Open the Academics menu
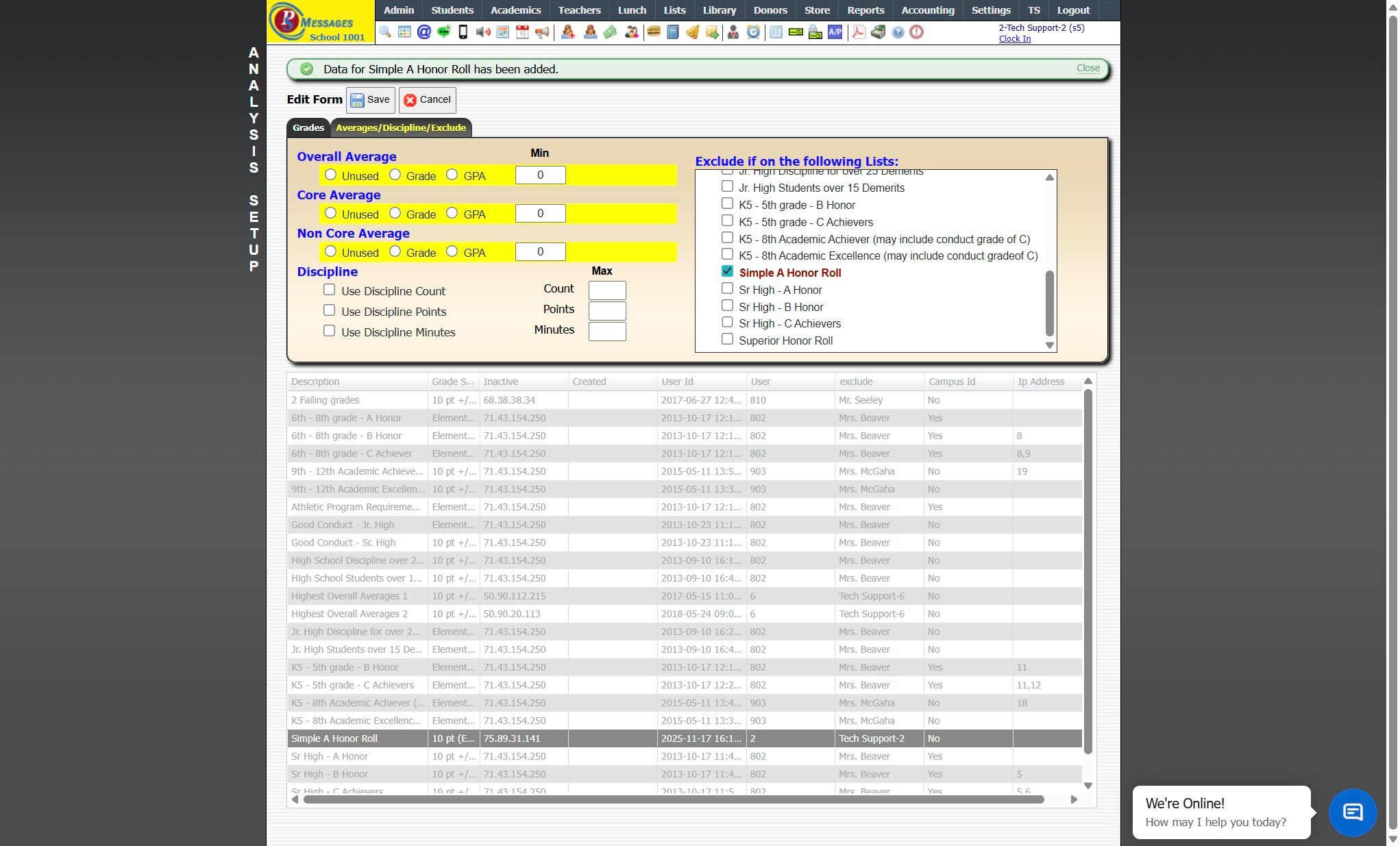 515,10
